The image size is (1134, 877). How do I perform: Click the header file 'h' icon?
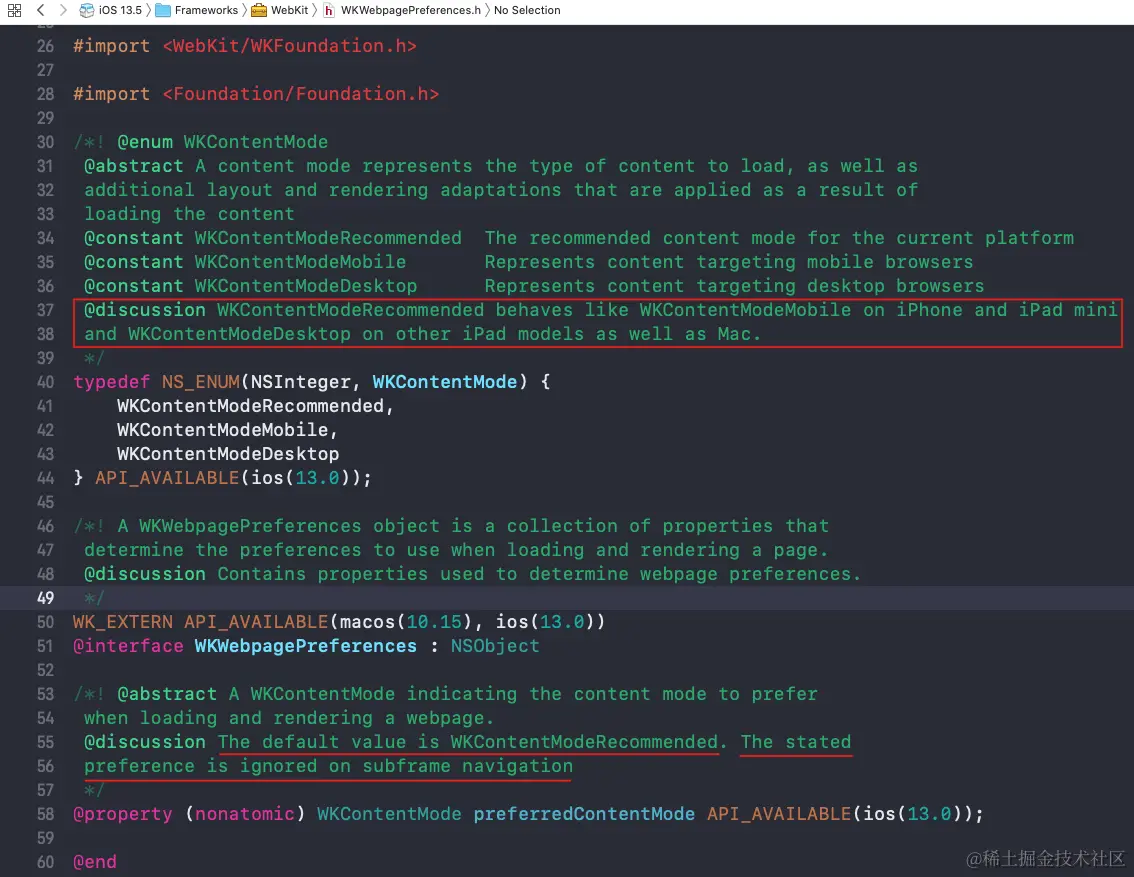(329, 10)
